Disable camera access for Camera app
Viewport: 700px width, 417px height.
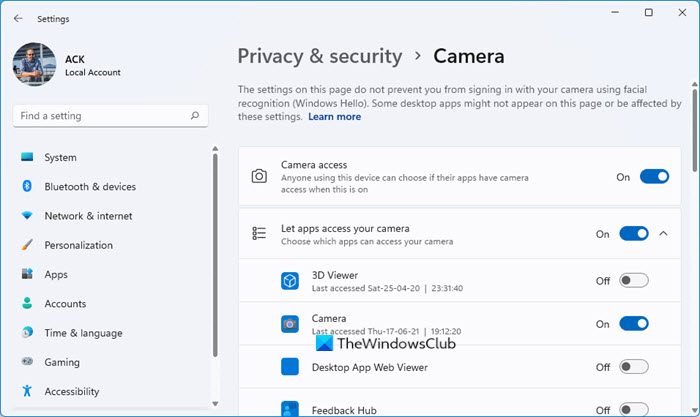pos(634,324)
